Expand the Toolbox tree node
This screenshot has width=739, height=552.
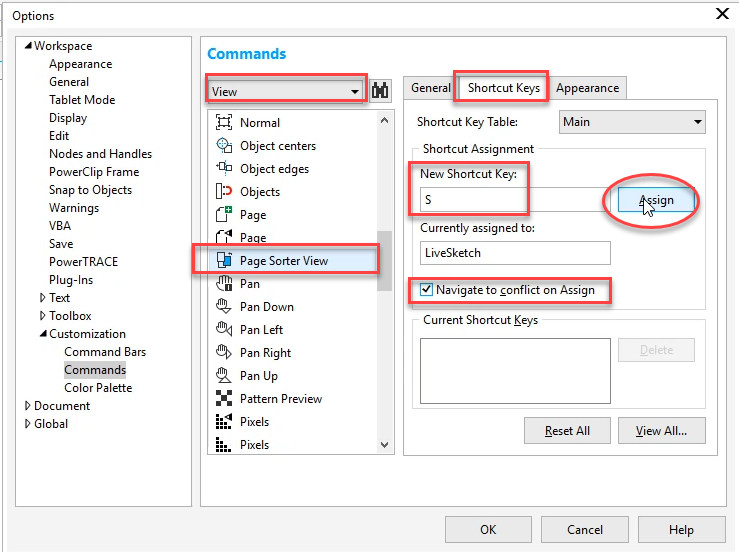pos(42,316)
